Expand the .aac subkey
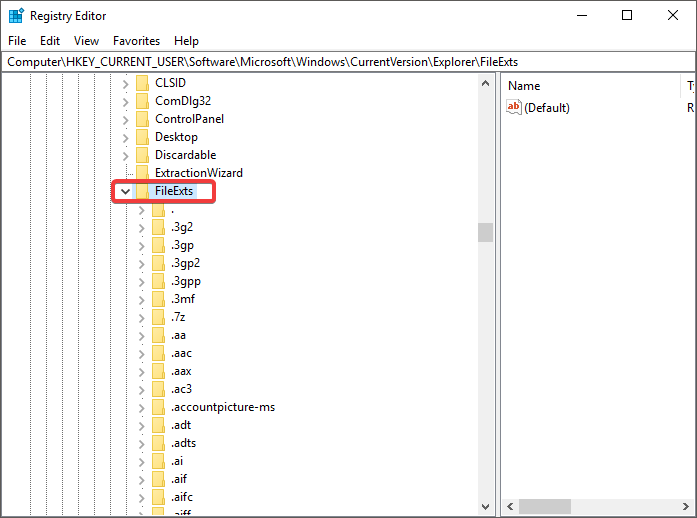Image resolution: width=697 pixels, height=518 pixels. [x=141, y=353]
